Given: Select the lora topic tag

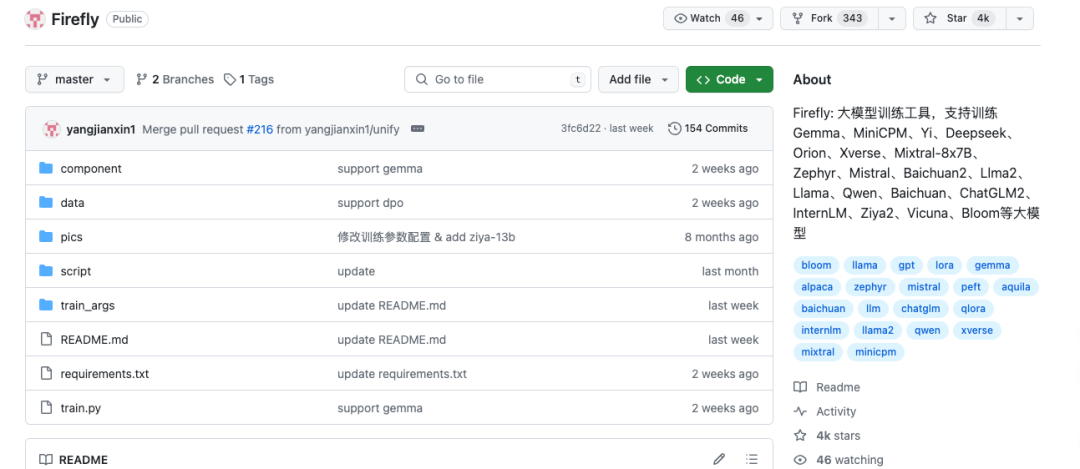Looking at the screenshot, I should point(944,265).
